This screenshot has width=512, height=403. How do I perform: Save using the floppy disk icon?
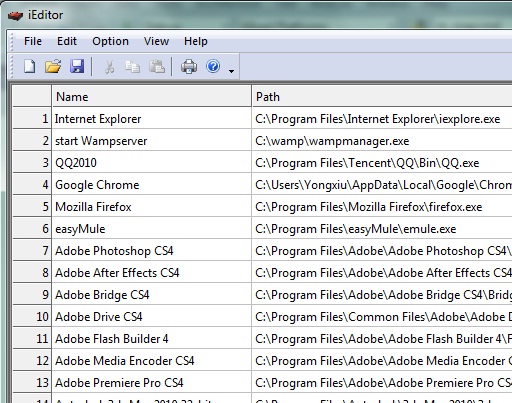[77, 66]
